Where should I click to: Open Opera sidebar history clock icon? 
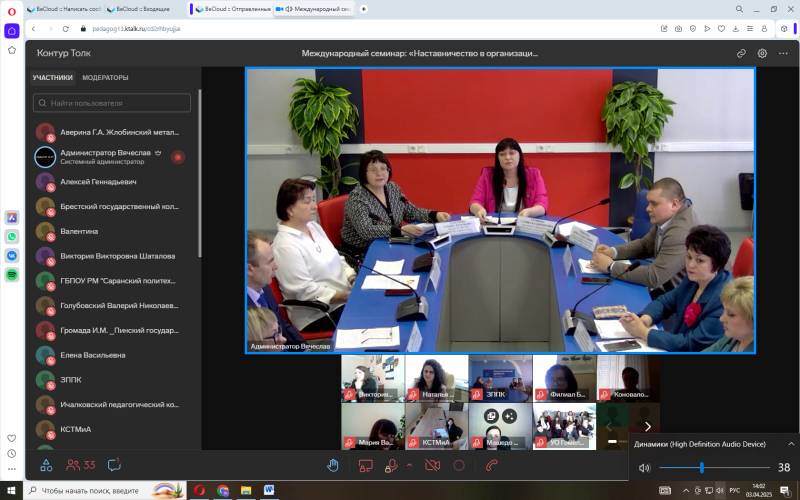(12, 454)
